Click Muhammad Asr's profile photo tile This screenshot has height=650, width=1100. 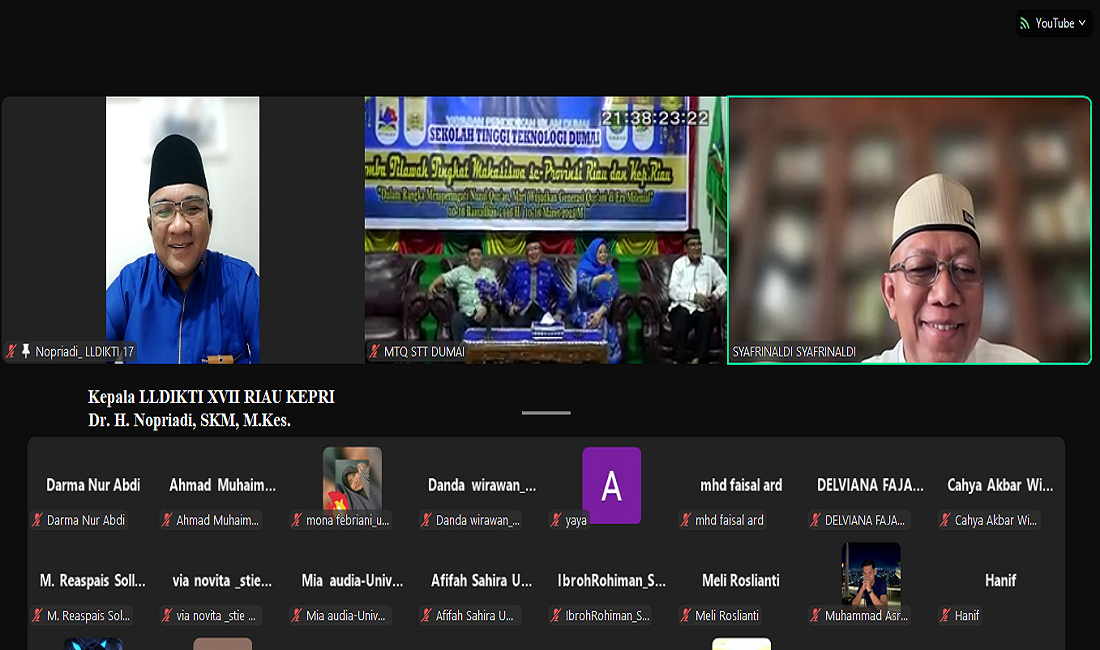tap(870, 573)
